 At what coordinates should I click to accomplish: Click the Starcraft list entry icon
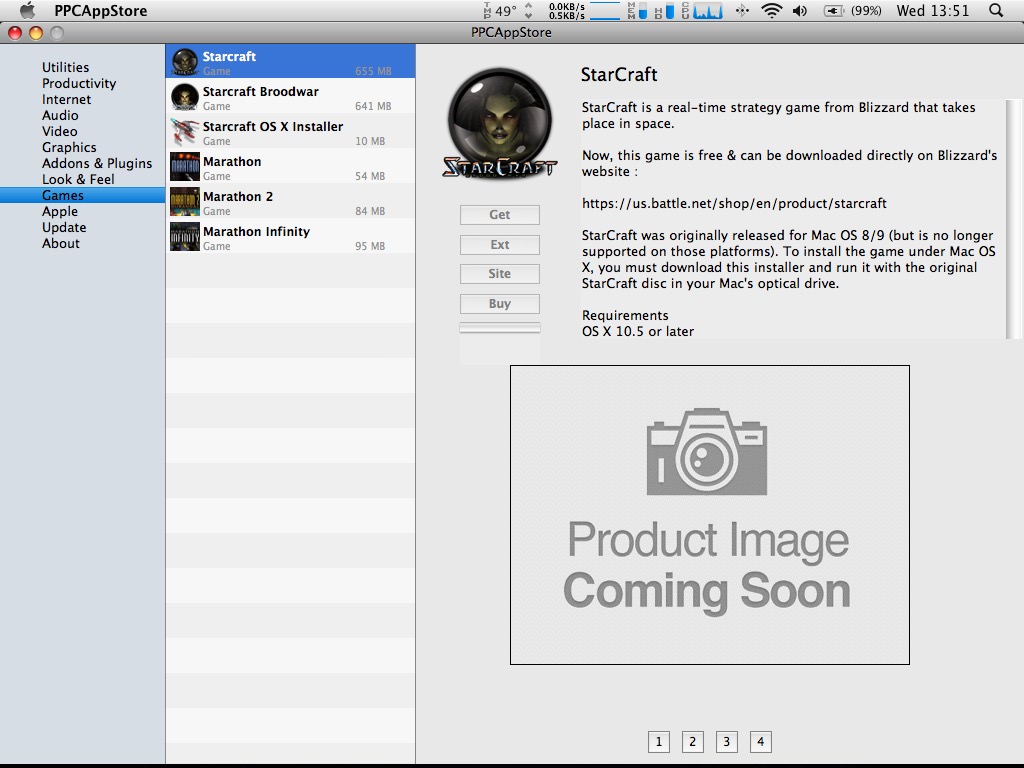(185, 61)
